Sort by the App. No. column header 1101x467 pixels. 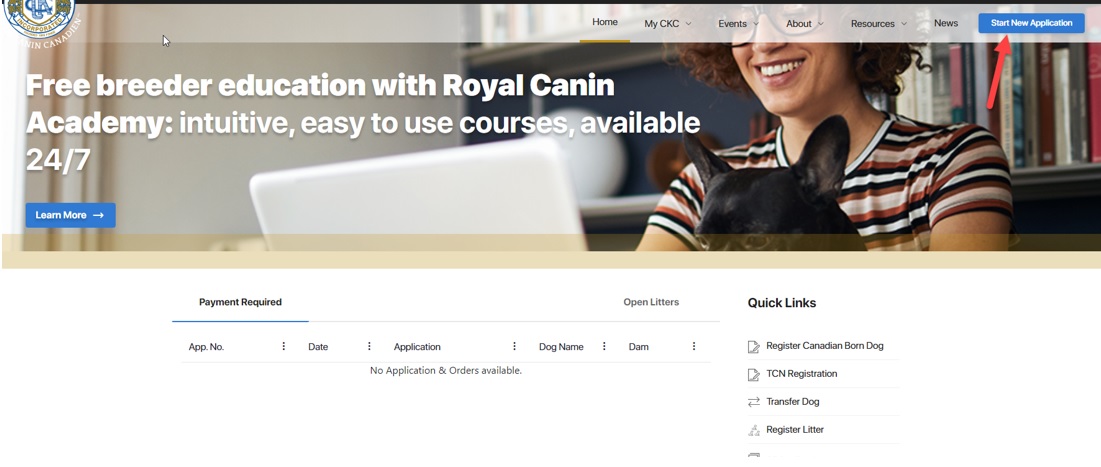pos(206,347)
